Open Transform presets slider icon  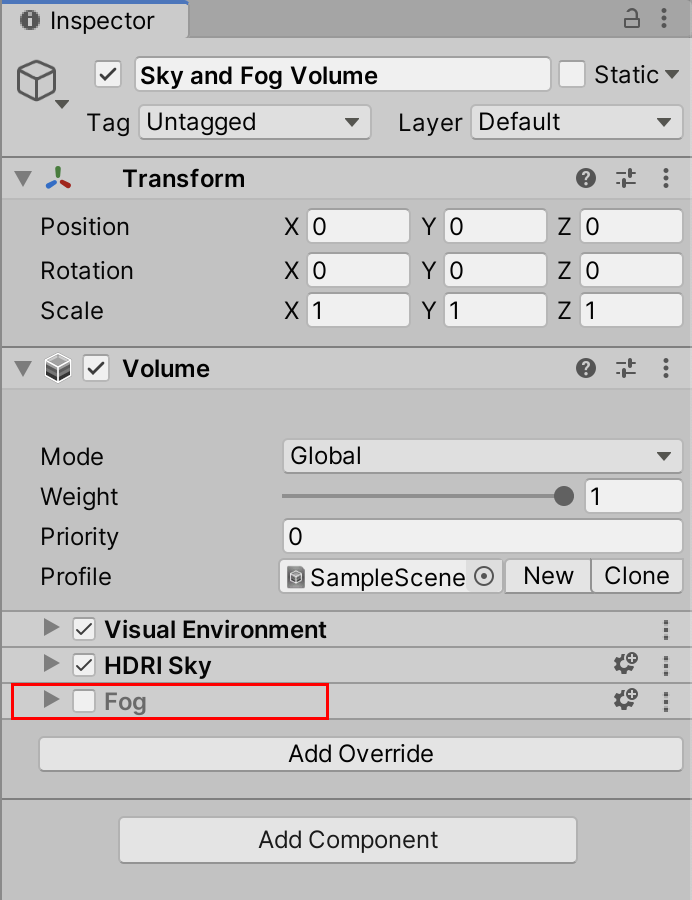click(x=626, y=179)
